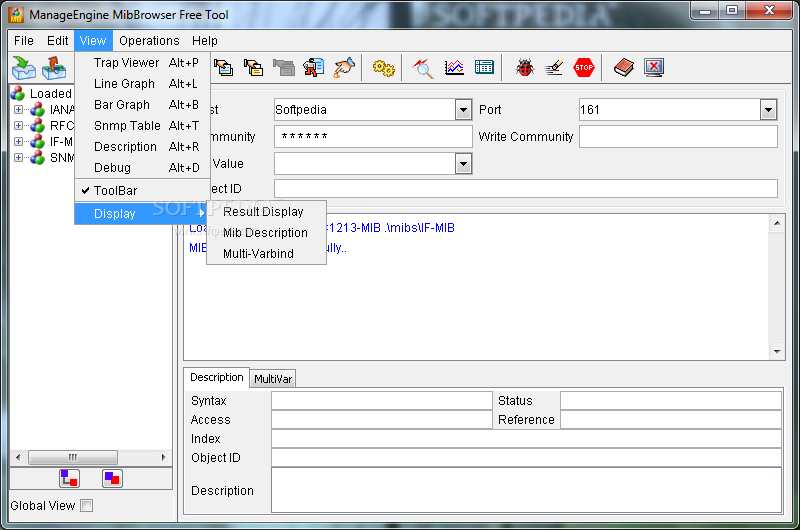Close the open View menu
Screen dimensions: 800x530
(93, 41)
